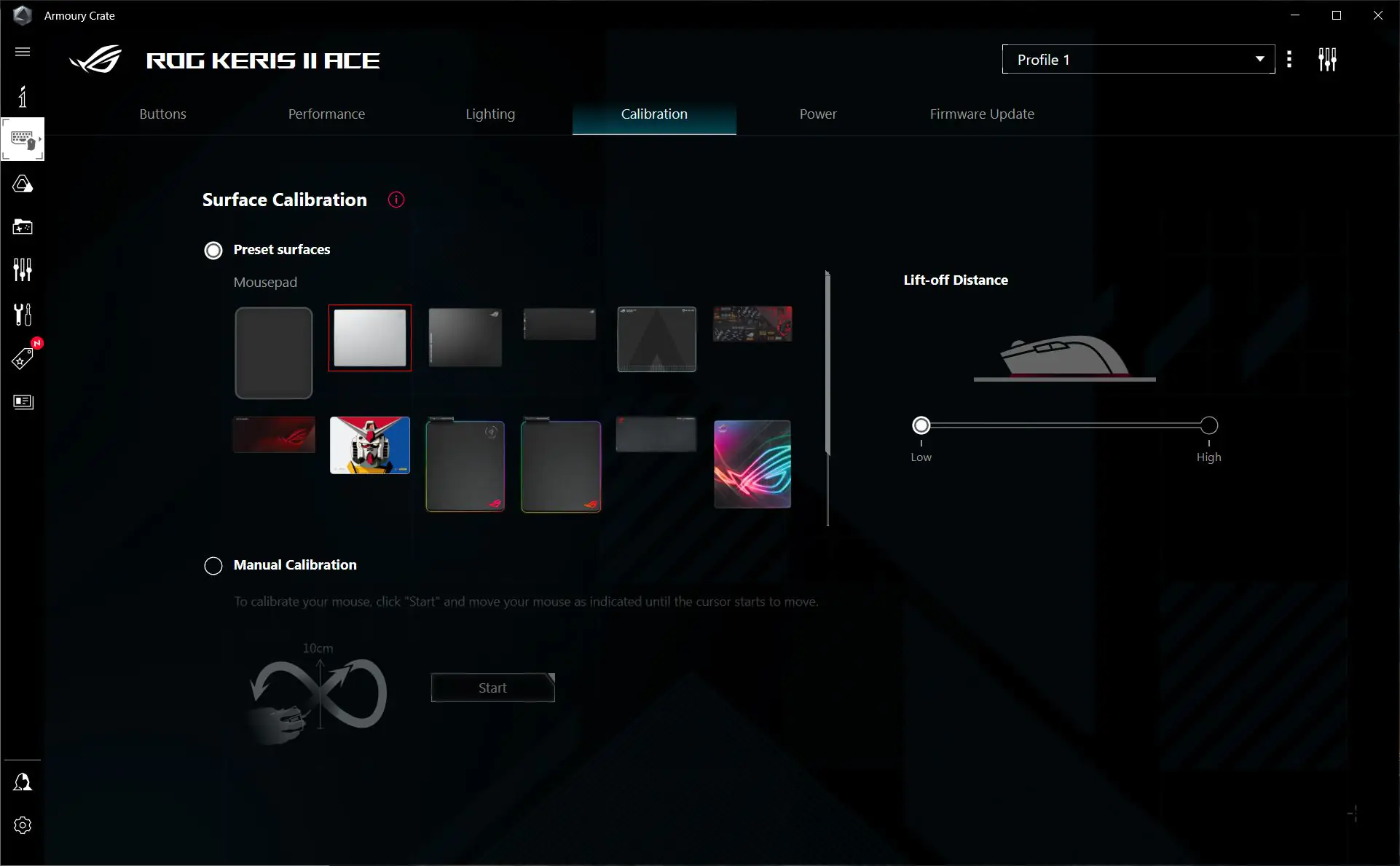Switch to the Lighting tab

pos(490,114)
